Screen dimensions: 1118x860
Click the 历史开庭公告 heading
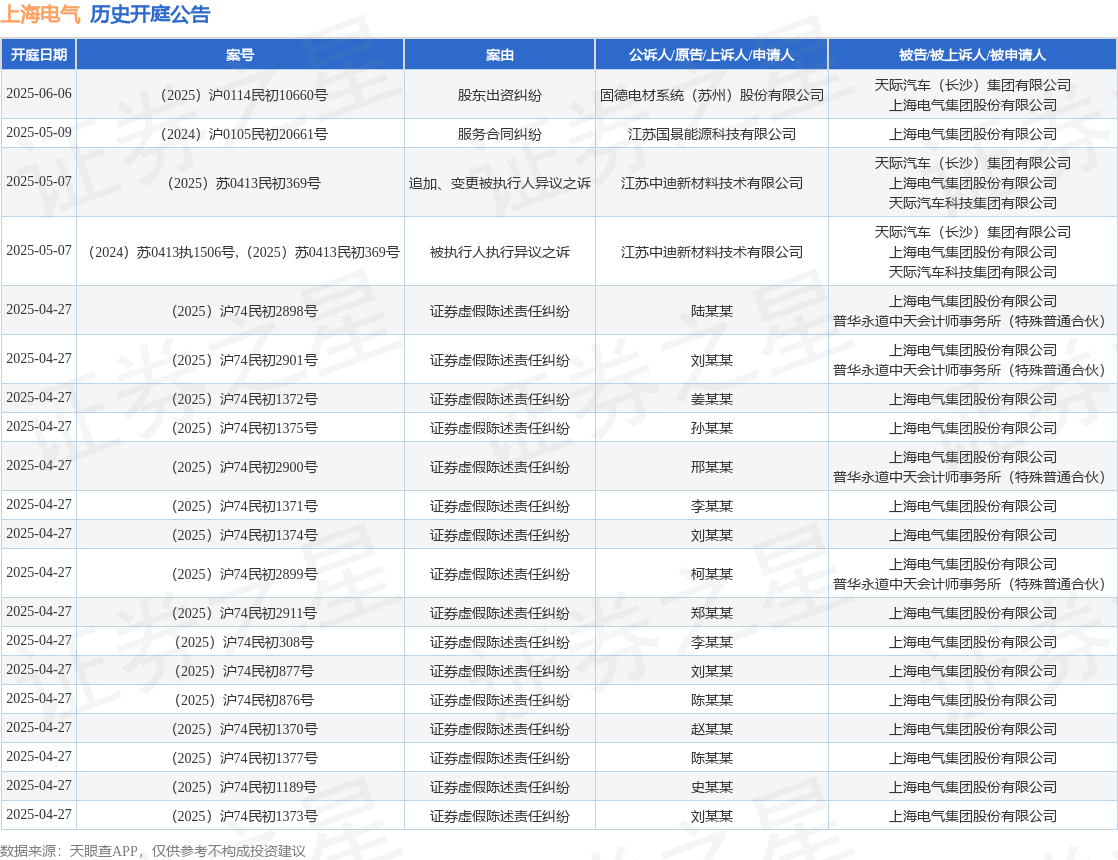[x=150, y=14]
